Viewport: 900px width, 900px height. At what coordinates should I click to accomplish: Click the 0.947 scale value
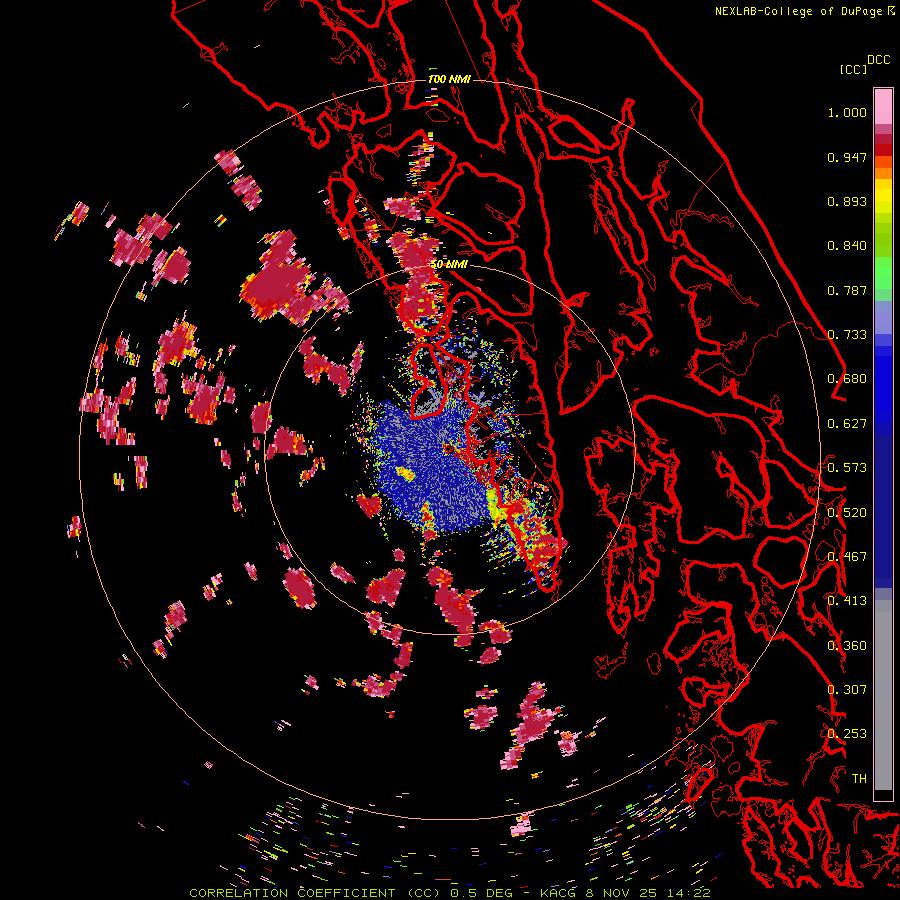[x=847, y=157]
